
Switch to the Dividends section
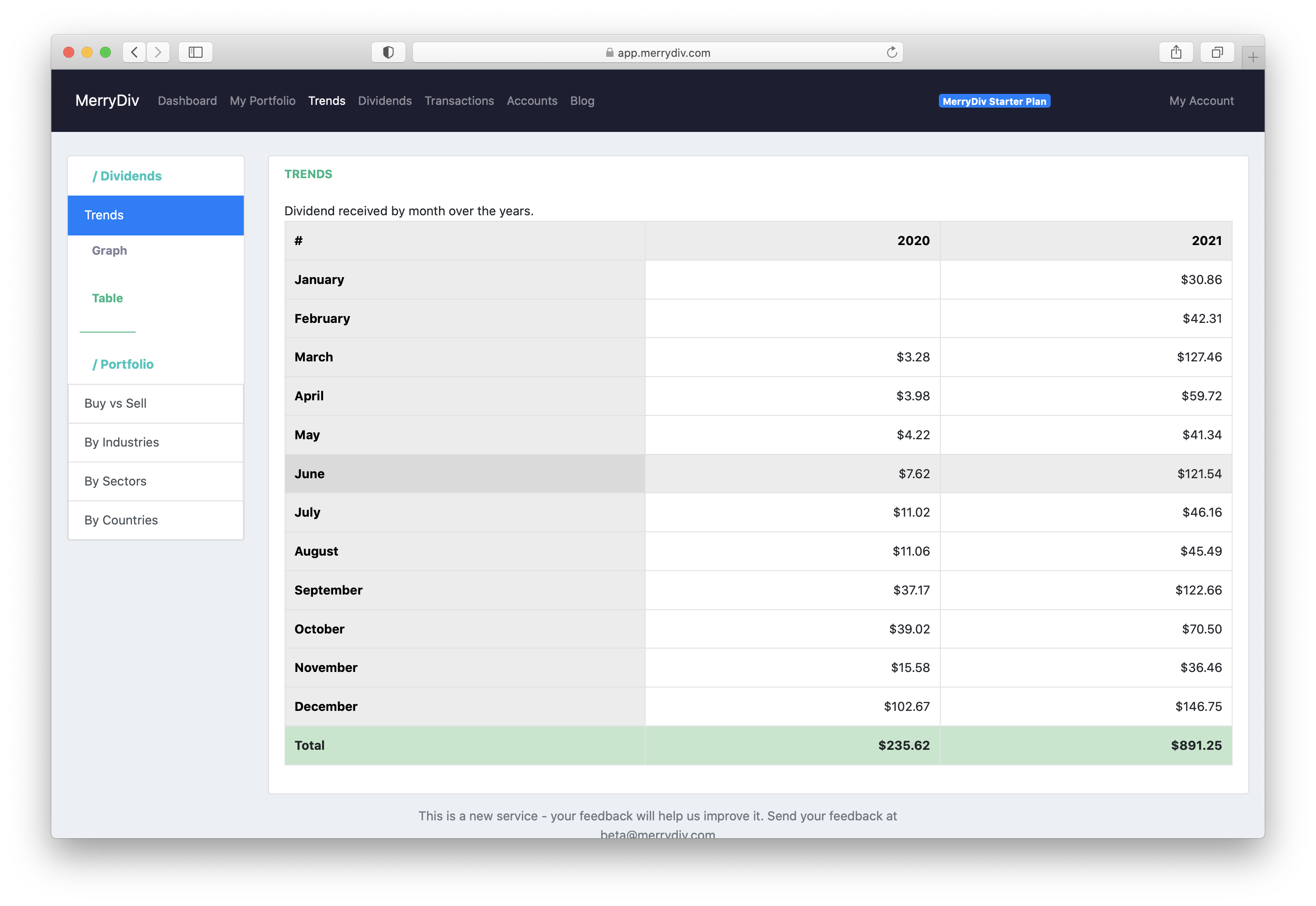[384, 100]
